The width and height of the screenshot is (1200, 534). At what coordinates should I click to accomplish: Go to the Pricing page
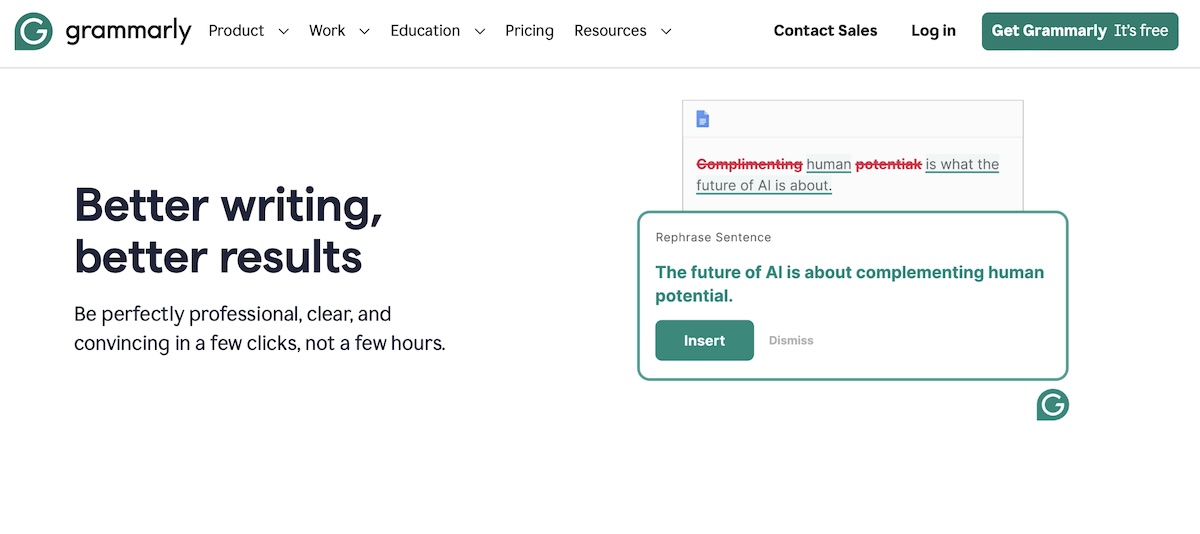pos(529,31)
